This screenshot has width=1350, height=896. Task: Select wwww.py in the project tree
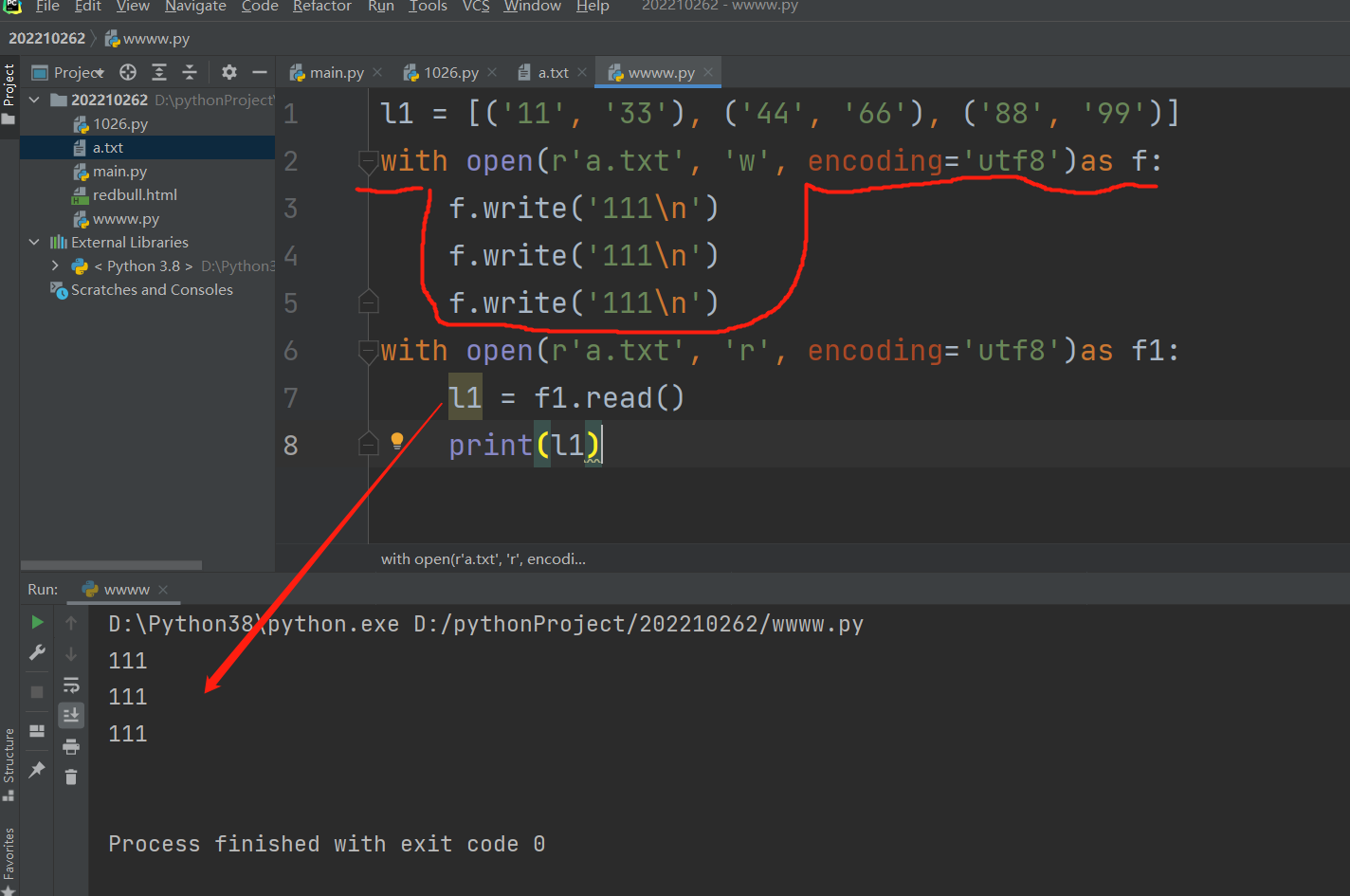125,218
